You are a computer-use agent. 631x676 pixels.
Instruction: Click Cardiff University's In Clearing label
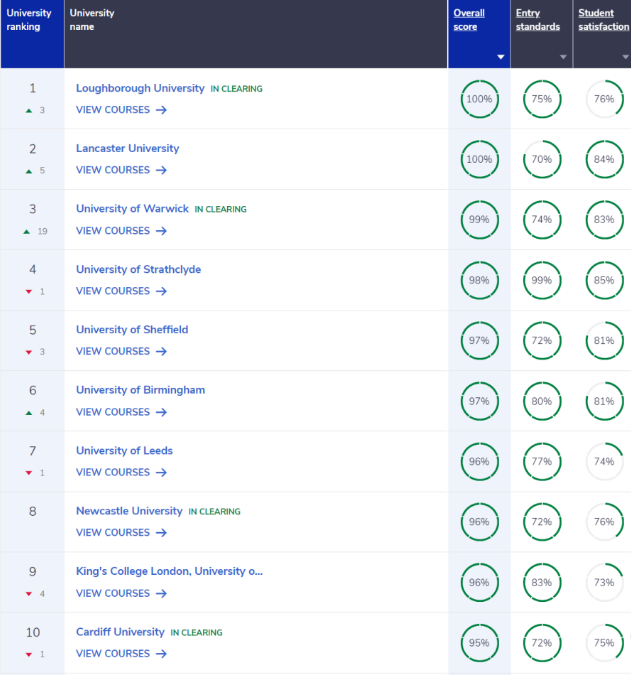pos(196,633)
